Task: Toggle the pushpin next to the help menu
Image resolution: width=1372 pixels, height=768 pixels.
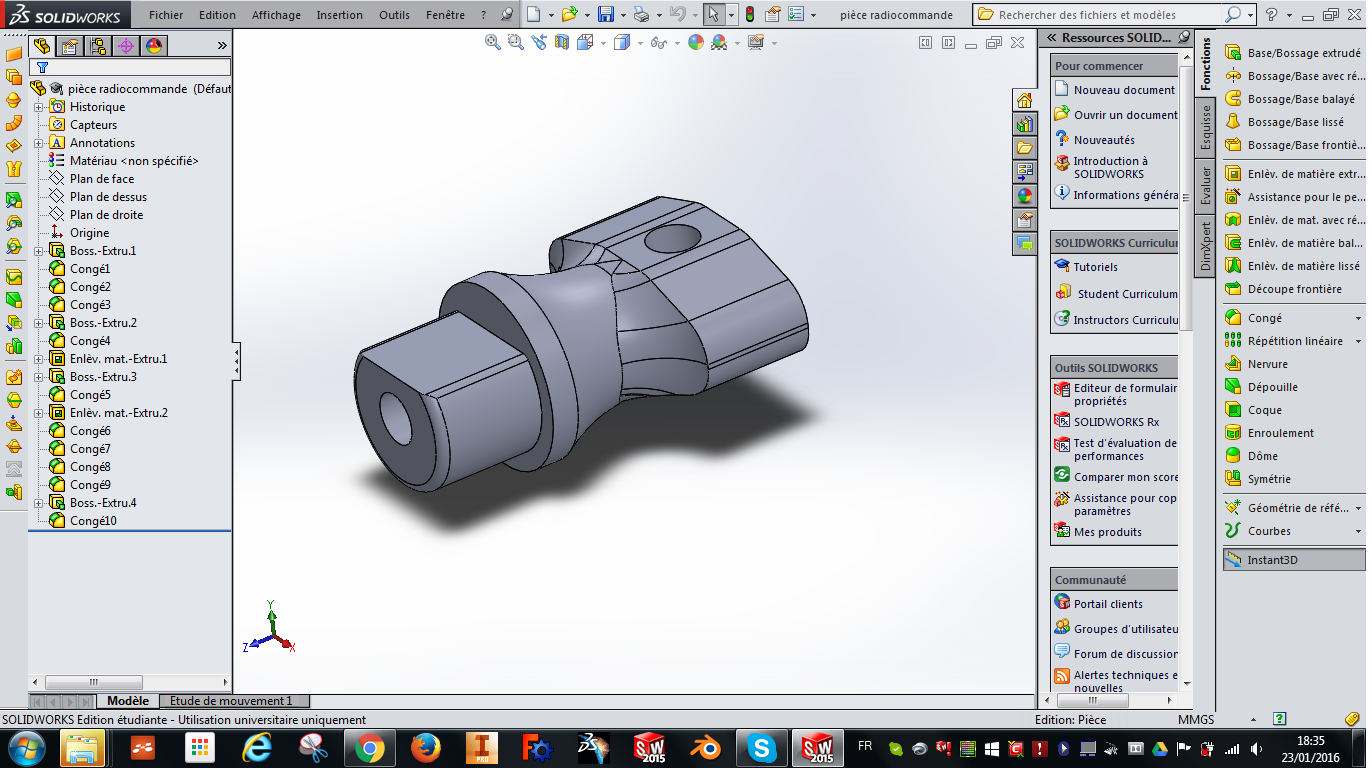Action: pos(507,15)
